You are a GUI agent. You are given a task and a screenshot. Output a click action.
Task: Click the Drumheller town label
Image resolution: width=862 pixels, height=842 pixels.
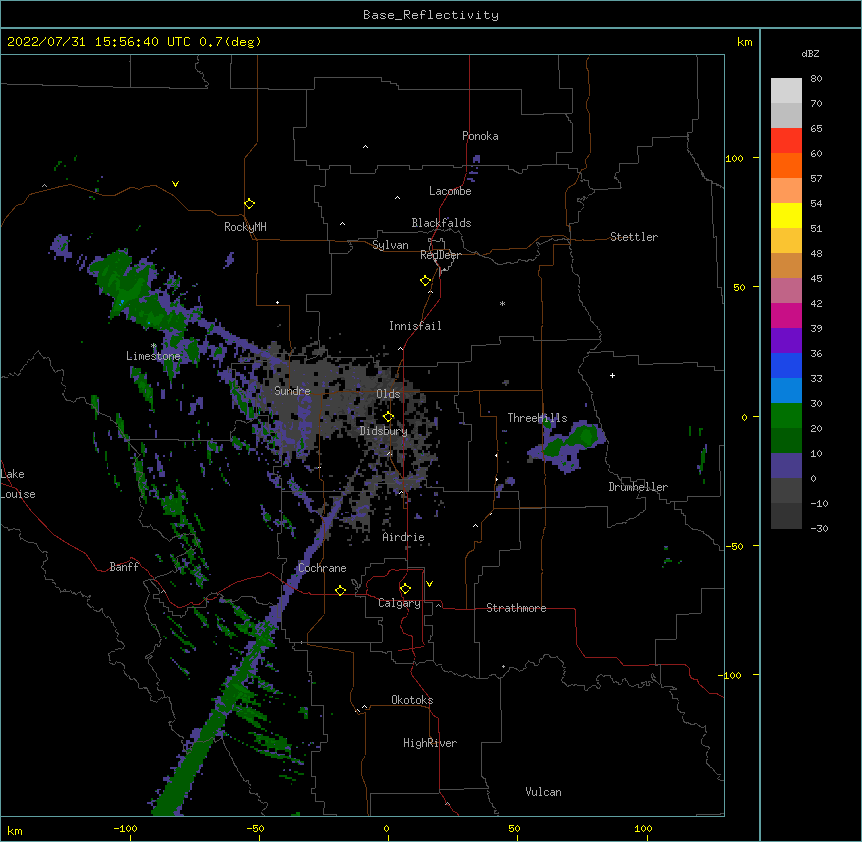(638, 487)
